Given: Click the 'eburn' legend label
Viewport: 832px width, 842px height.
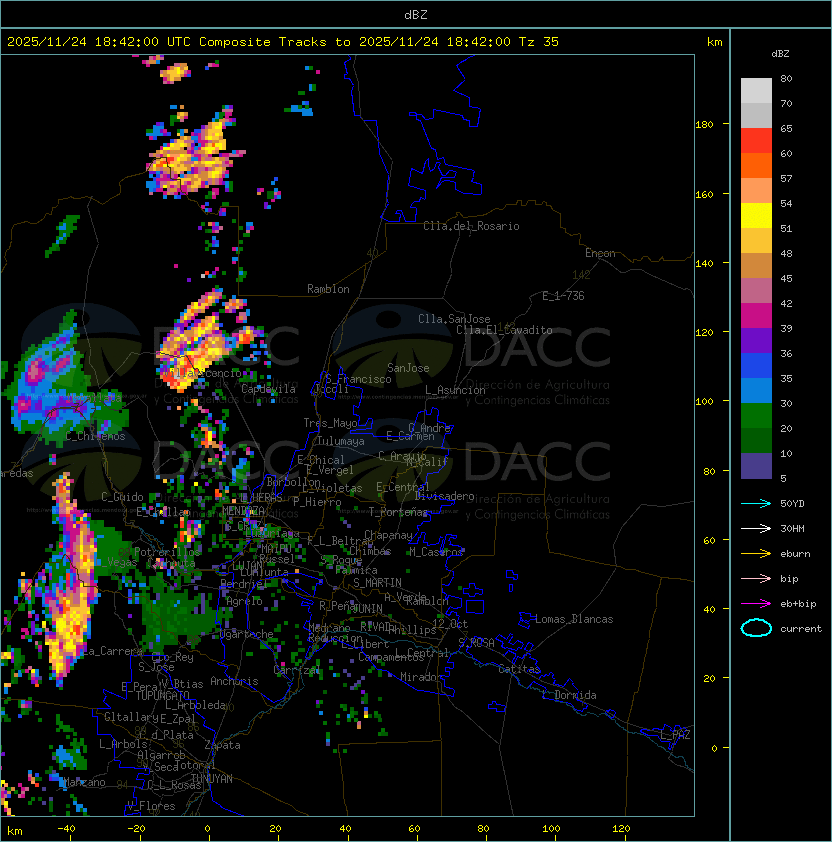Looking at the screenshot, I should pos(795,554).
